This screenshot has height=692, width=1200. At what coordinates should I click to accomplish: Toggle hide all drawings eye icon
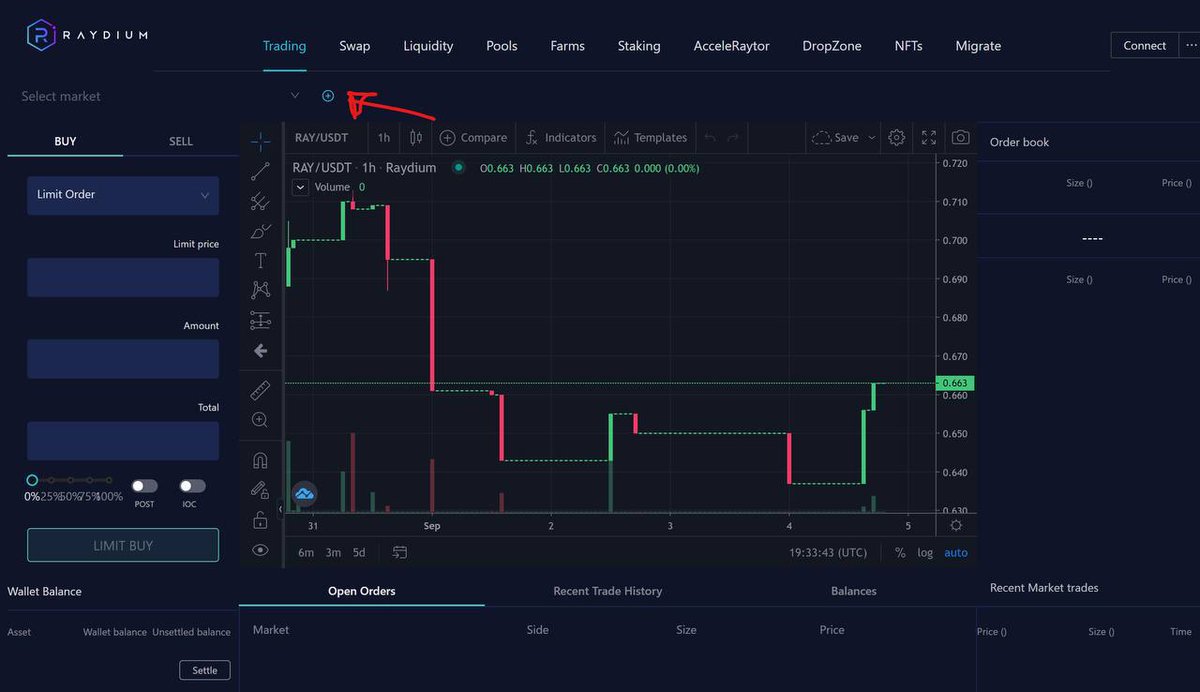click(260, 550)
